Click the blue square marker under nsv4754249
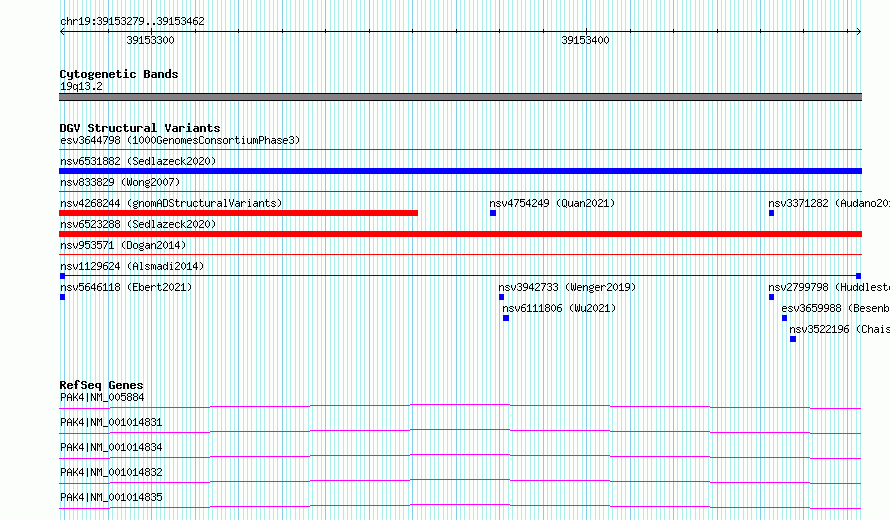 click(493, 213)
